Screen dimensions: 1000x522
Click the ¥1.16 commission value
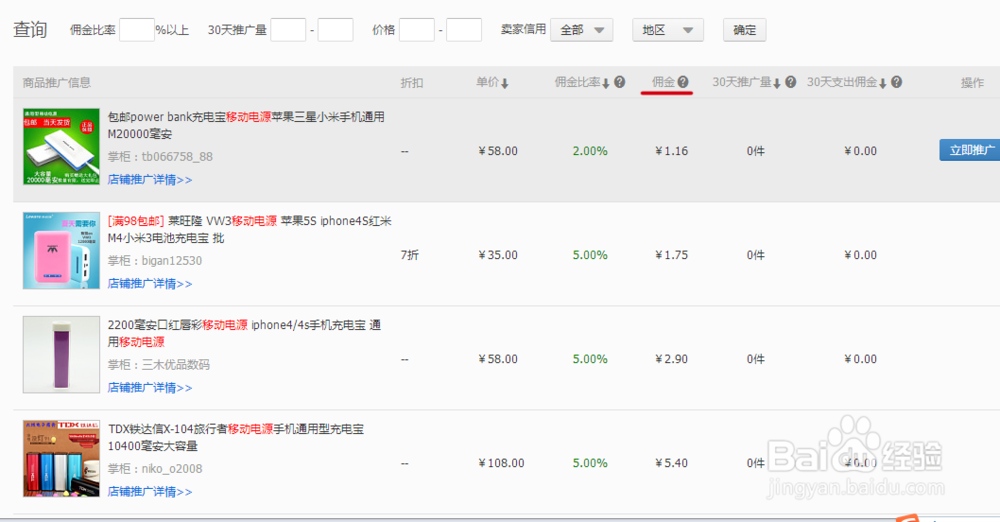[672, 151]
